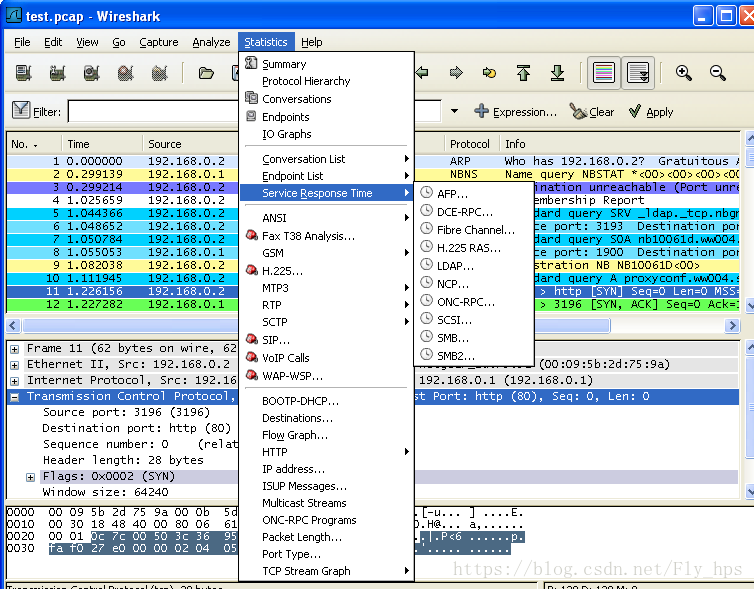Open the Analyze menu
The image size is (754, 589).
point(211,42)
